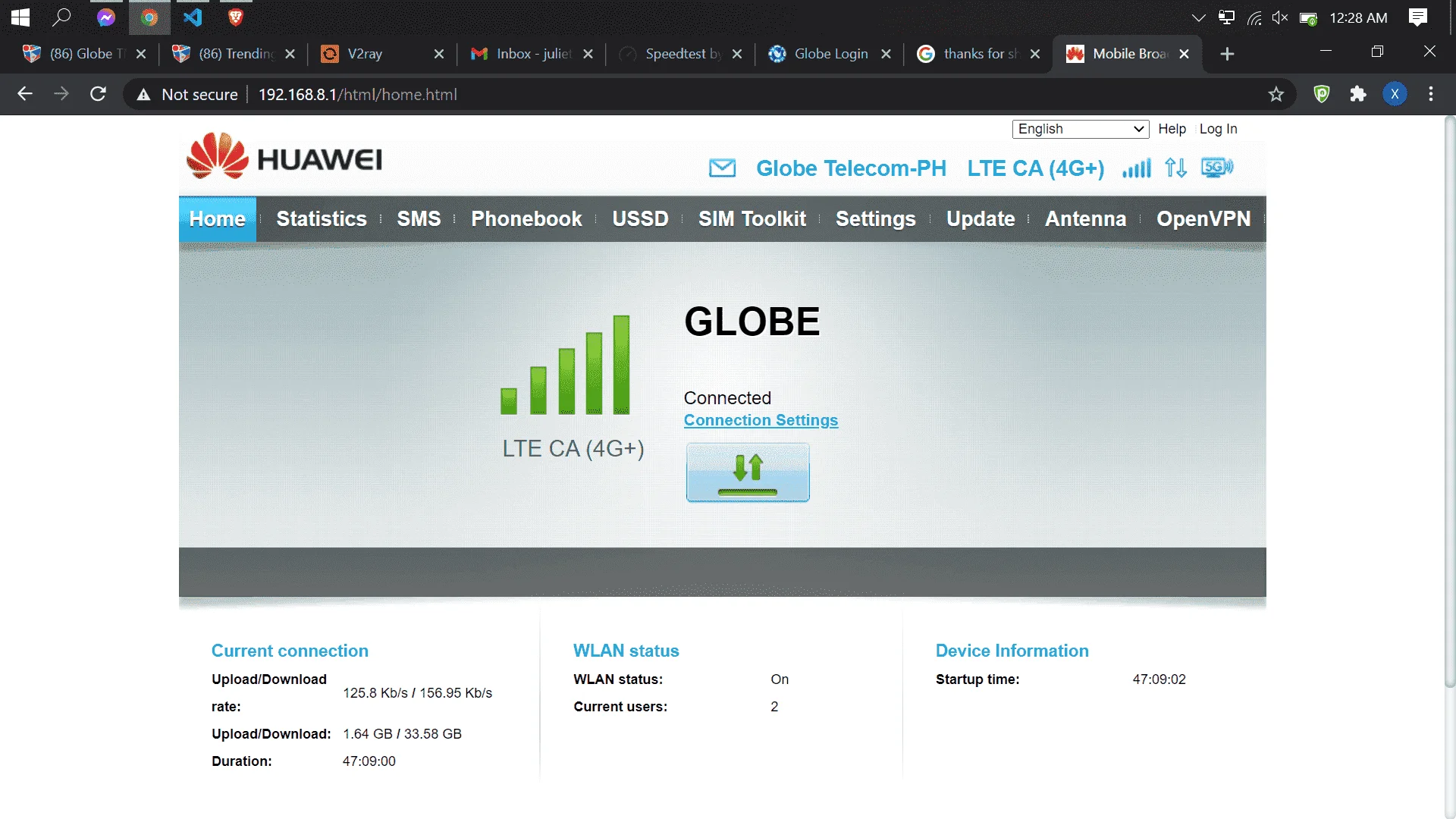This screenshot has height=819, width=1456.
Task: Click the Help link
Action: pos(1172,129)
